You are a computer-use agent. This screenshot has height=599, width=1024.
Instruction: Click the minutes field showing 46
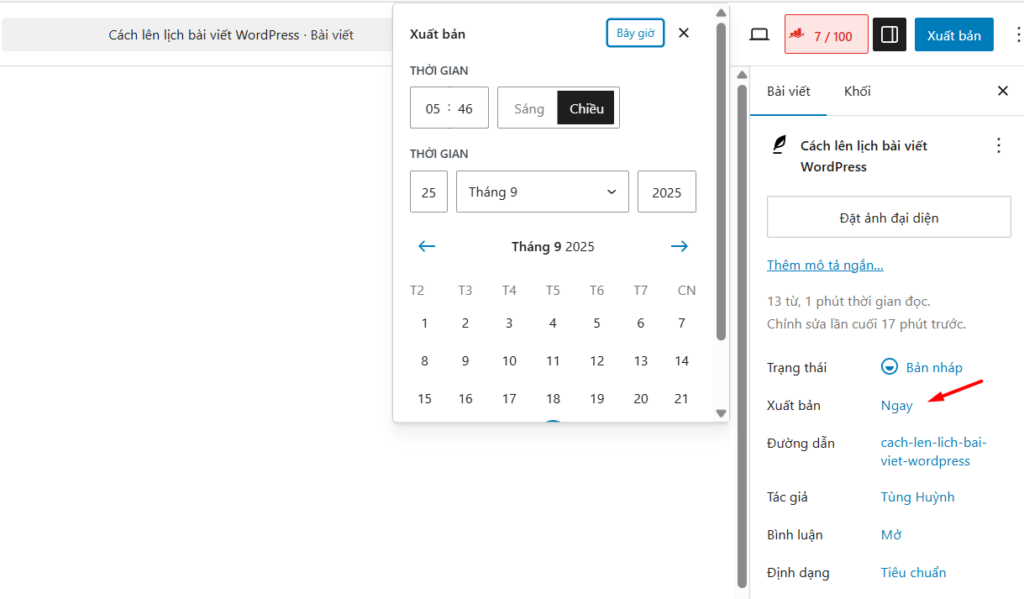pos(465,108)
